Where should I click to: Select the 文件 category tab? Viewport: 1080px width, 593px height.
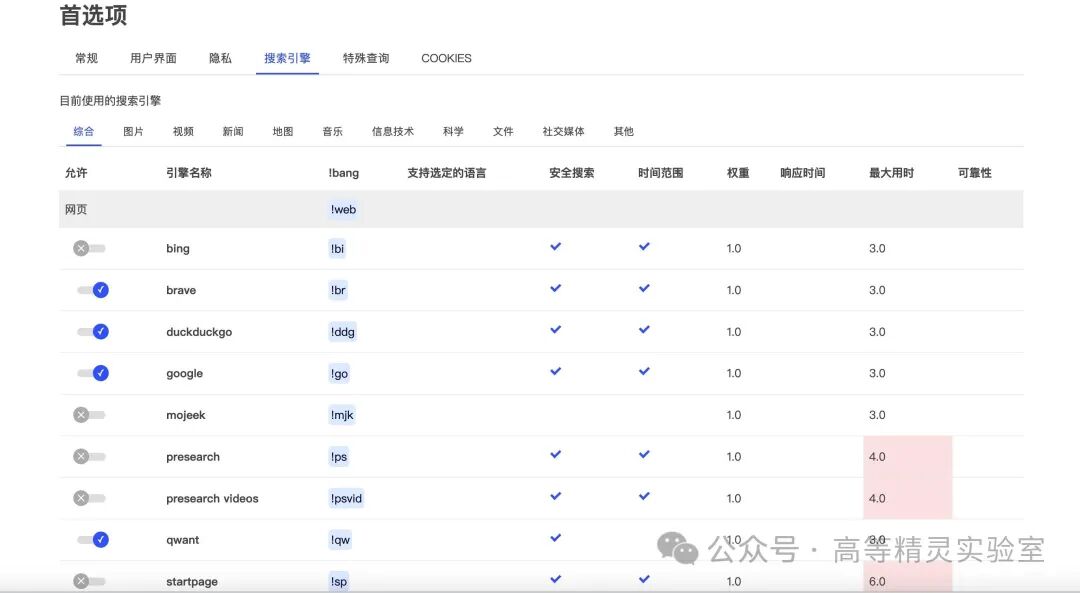pos(503,132)
